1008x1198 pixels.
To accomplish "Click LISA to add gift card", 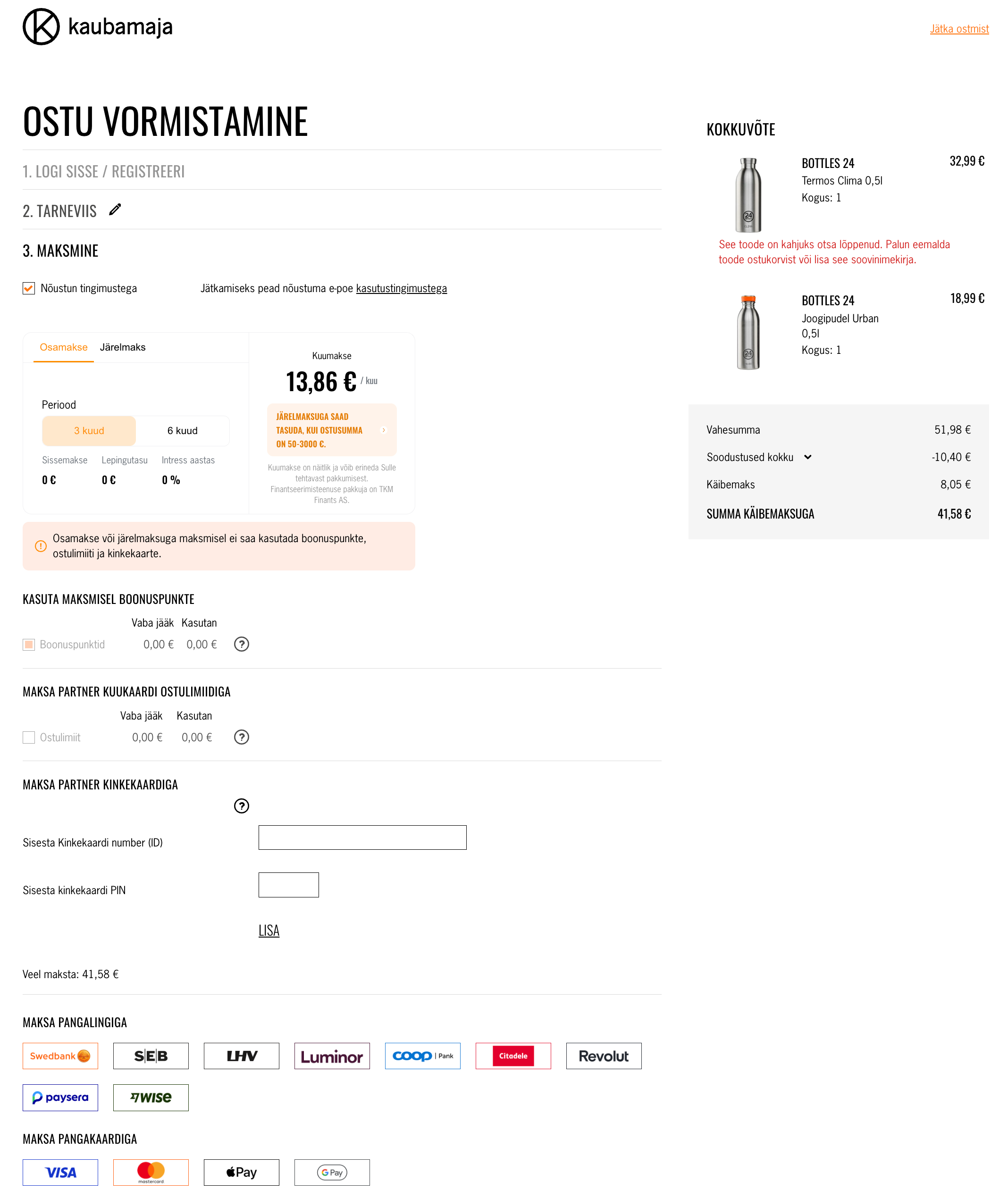I will [x=269, y=930].
